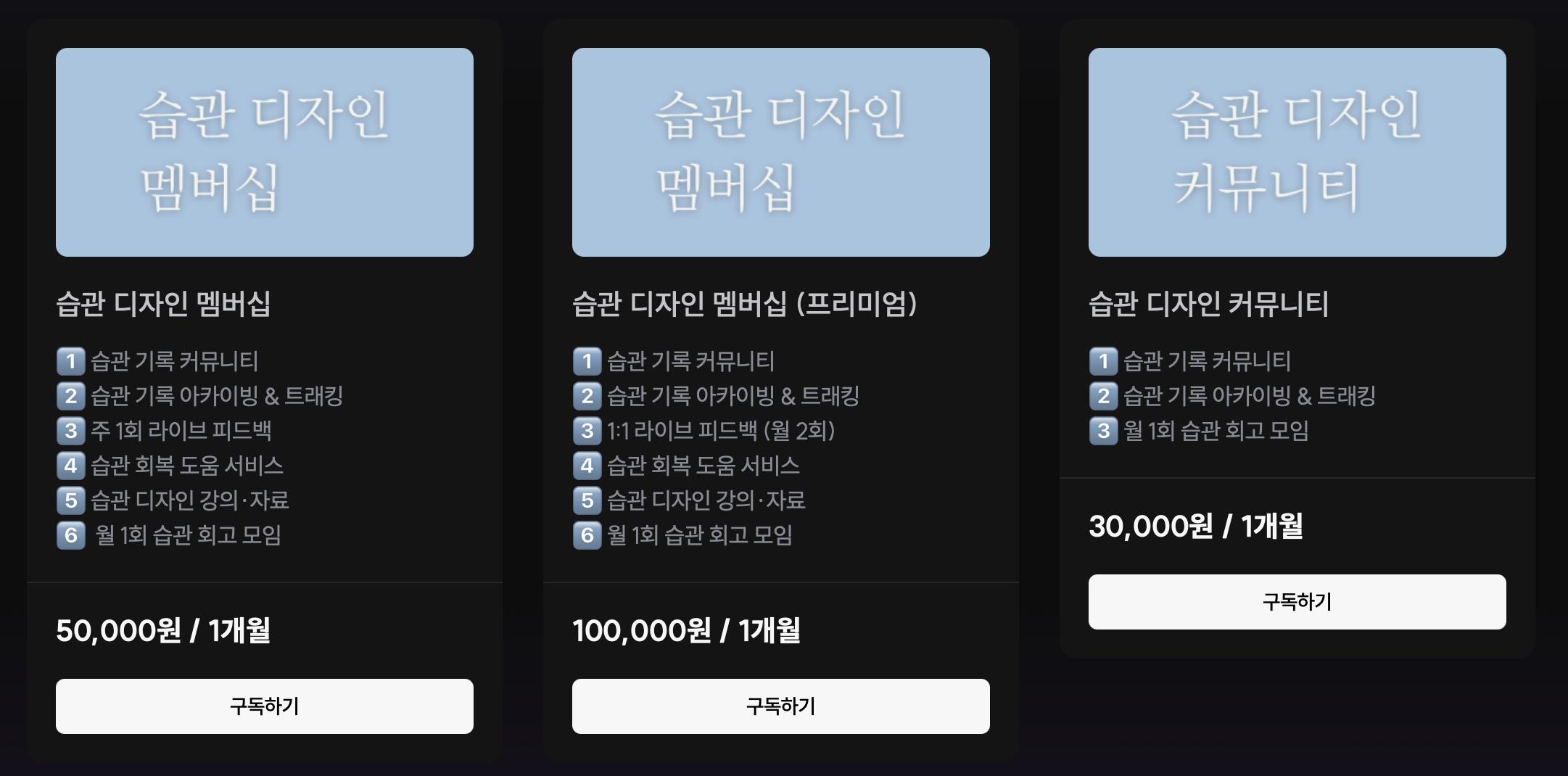Select the number 3 badge for 주 1회 라이브 피드백

70,431
